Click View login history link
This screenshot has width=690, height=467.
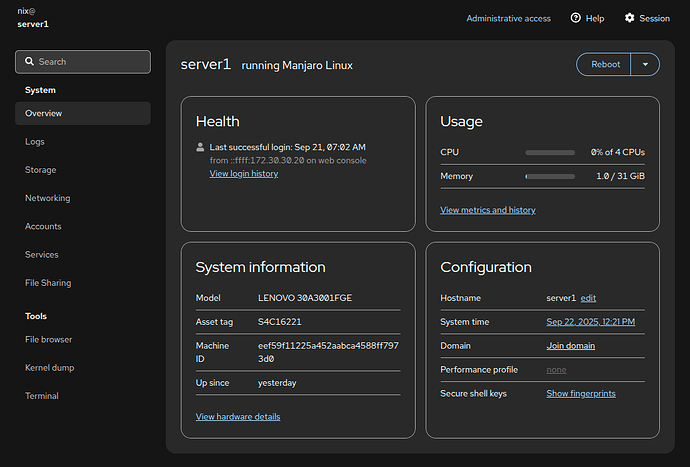pyautogui.click(x=243, y=174)
